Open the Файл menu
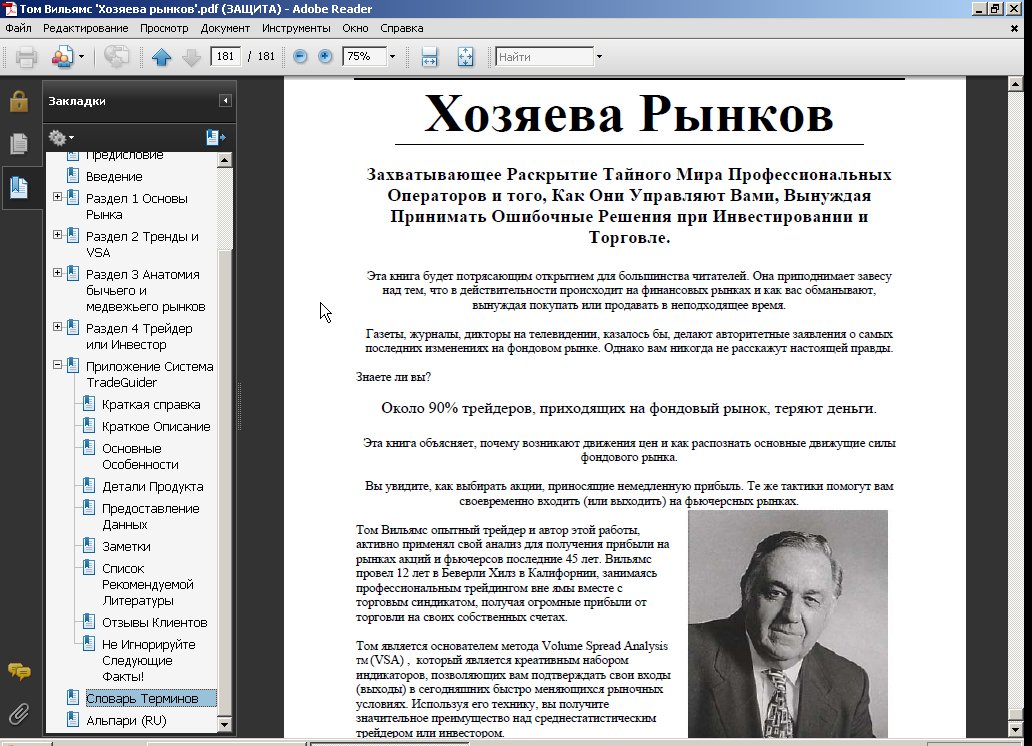 (18, 28)
